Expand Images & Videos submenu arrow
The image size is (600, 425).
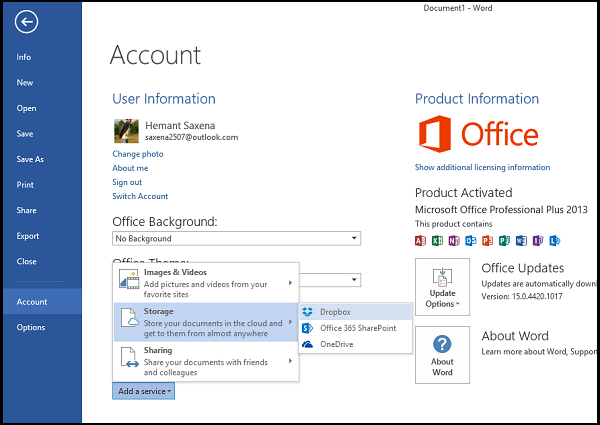[x=290, y=283]
